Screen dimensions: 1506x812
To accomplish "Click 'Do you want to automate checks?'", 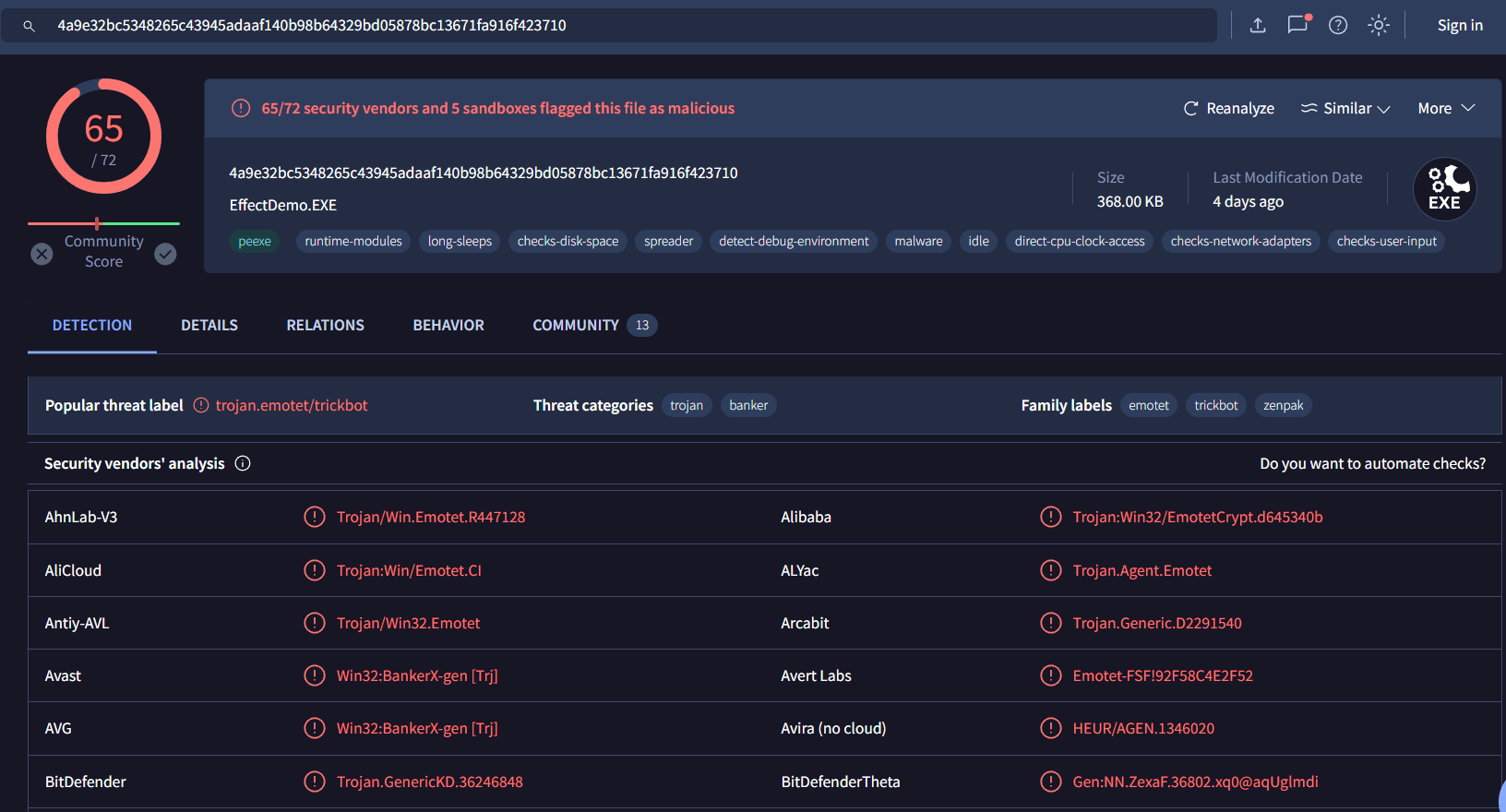I will point(1372,463).
